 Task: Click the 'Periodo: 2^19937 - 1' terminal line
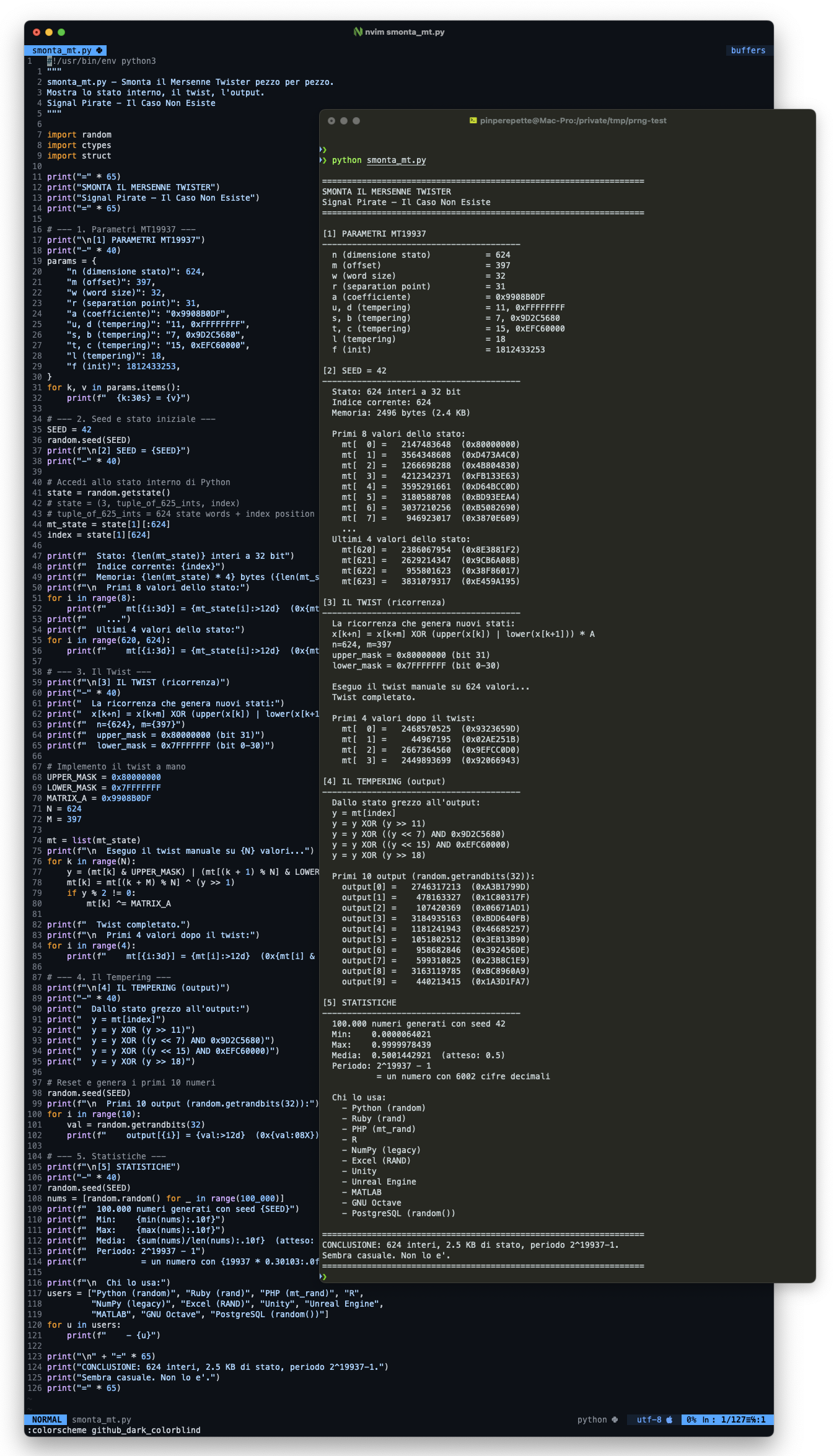[382, 1066]
